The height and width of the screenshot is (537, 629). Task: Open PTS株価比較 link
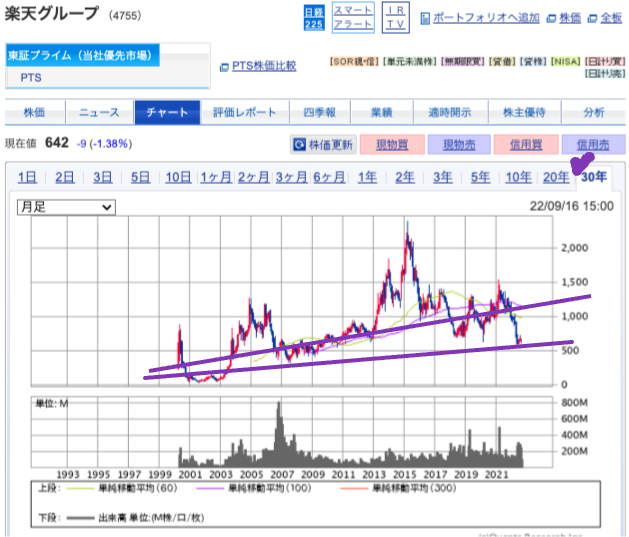[264, 66]
